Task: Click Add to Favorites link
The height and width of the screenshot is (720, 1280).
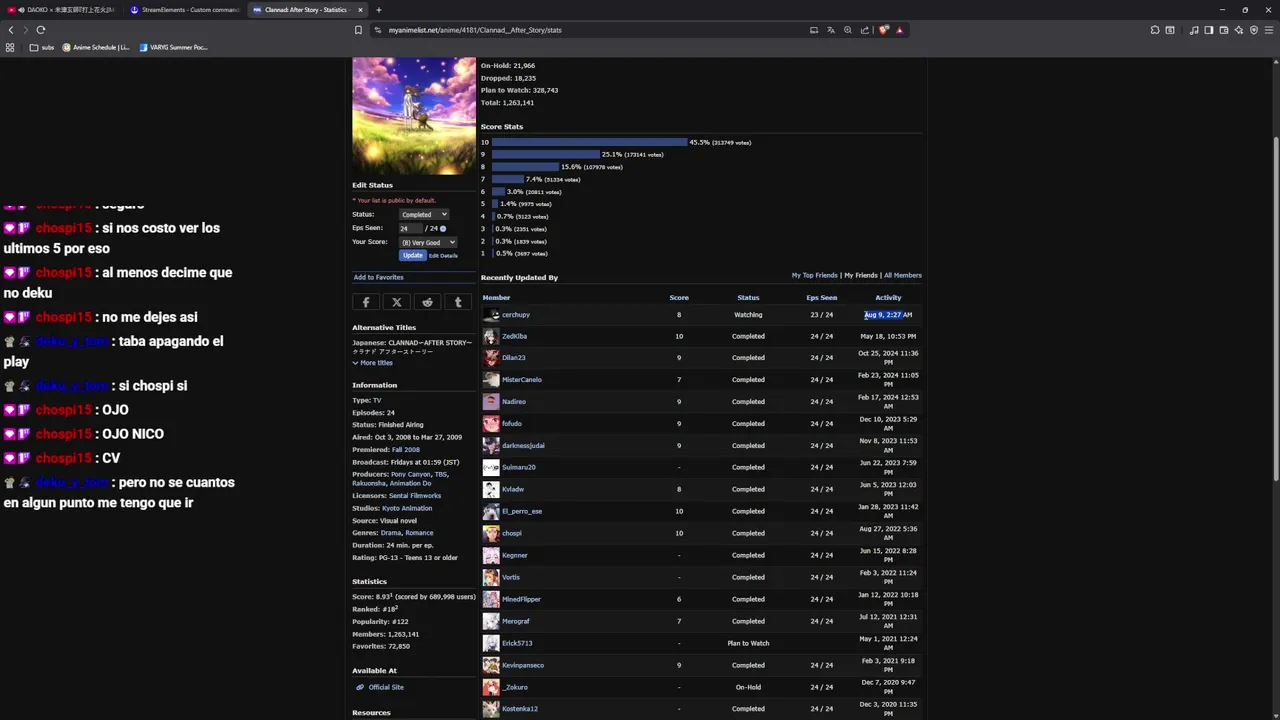Action: tap(378, 277)
